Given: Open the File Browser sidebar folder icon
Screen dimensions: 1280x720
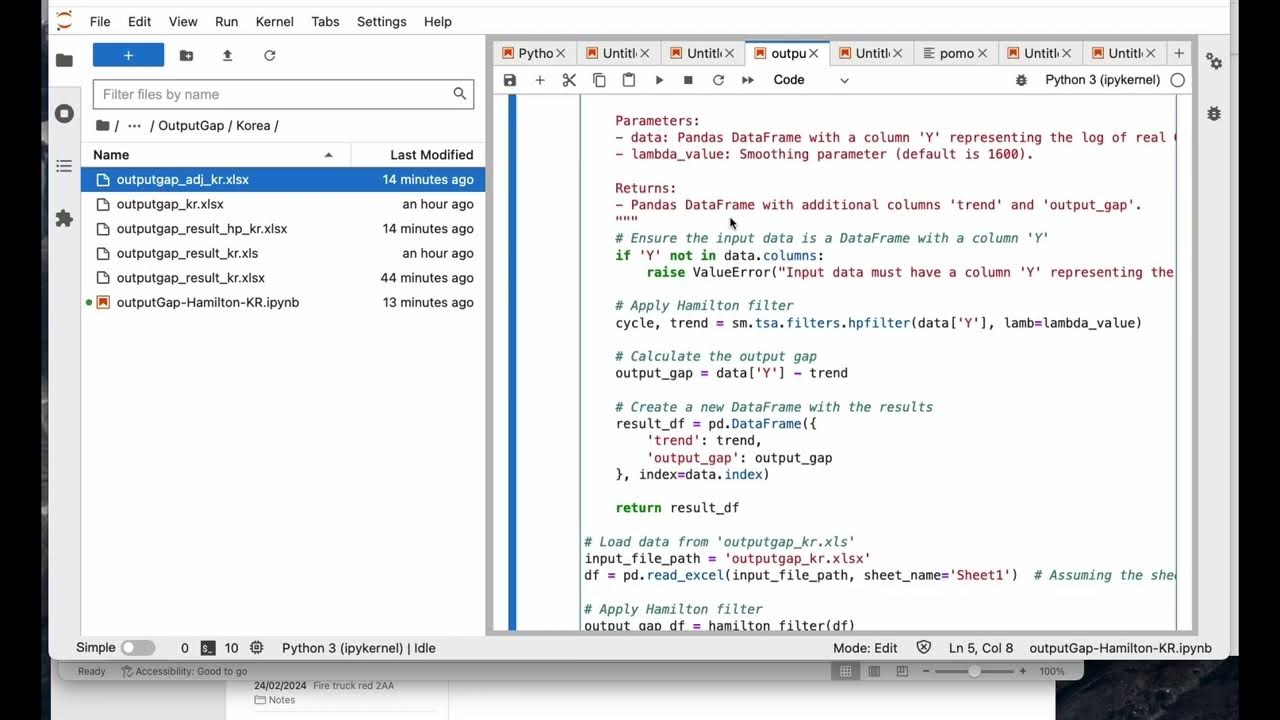Looking at the screenshot, I should pos(64,60).
